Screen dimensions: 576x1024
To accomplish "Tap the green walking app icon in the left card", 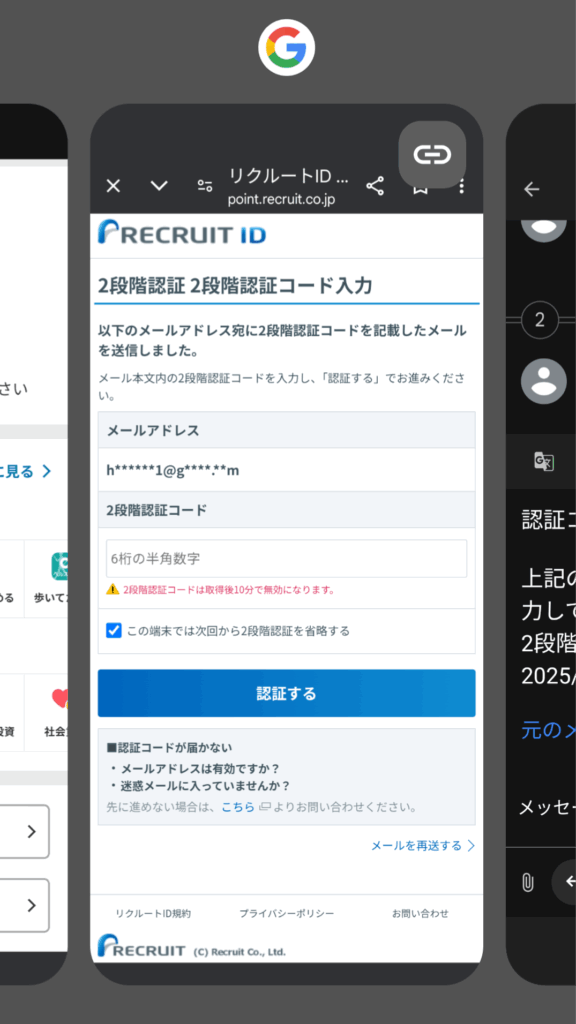I will point(59,566).
